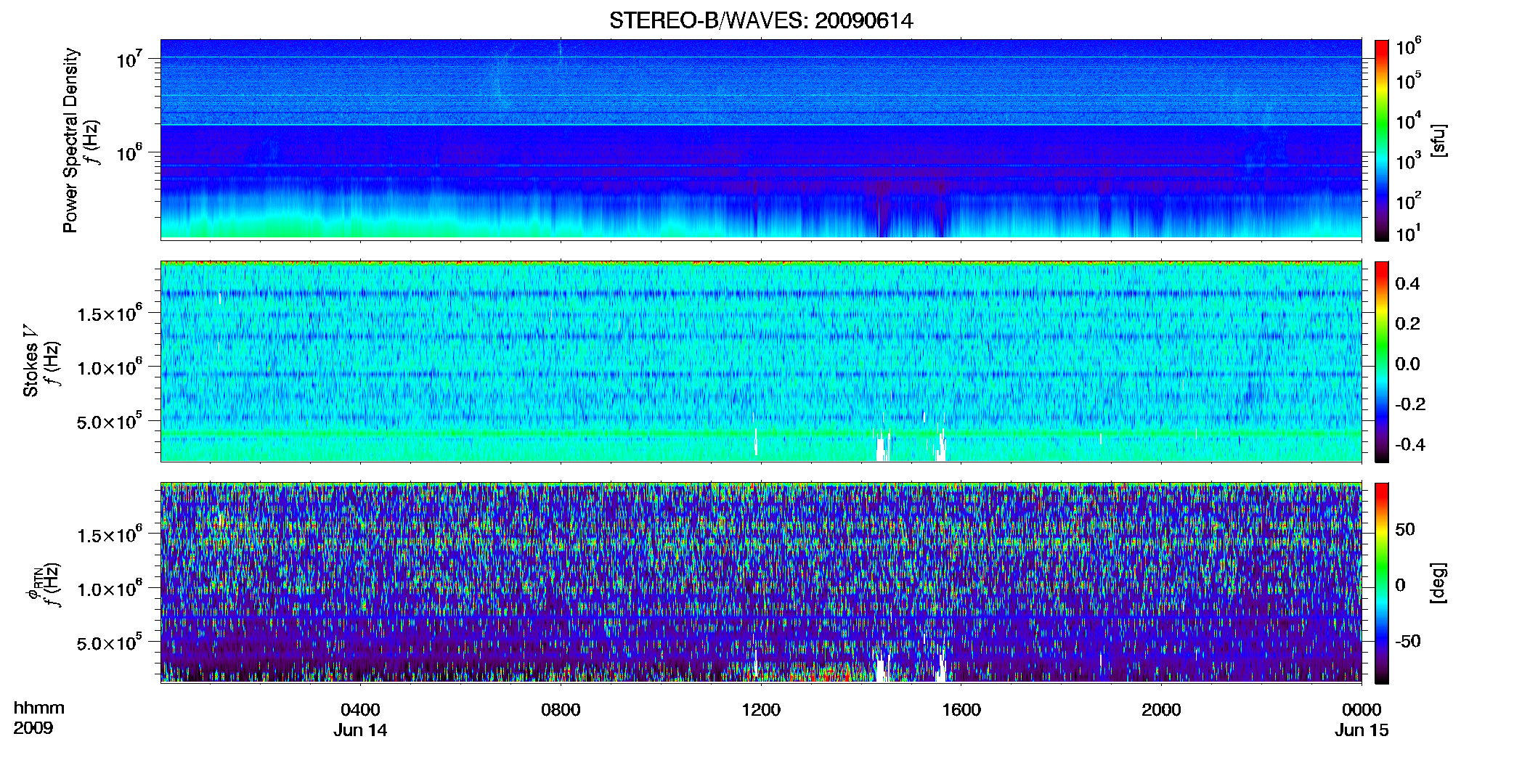Viewport: 1522px width, 784px height.
Task: Click the top panel spectral density colorbar
Action: click(x=1382, y=140)
